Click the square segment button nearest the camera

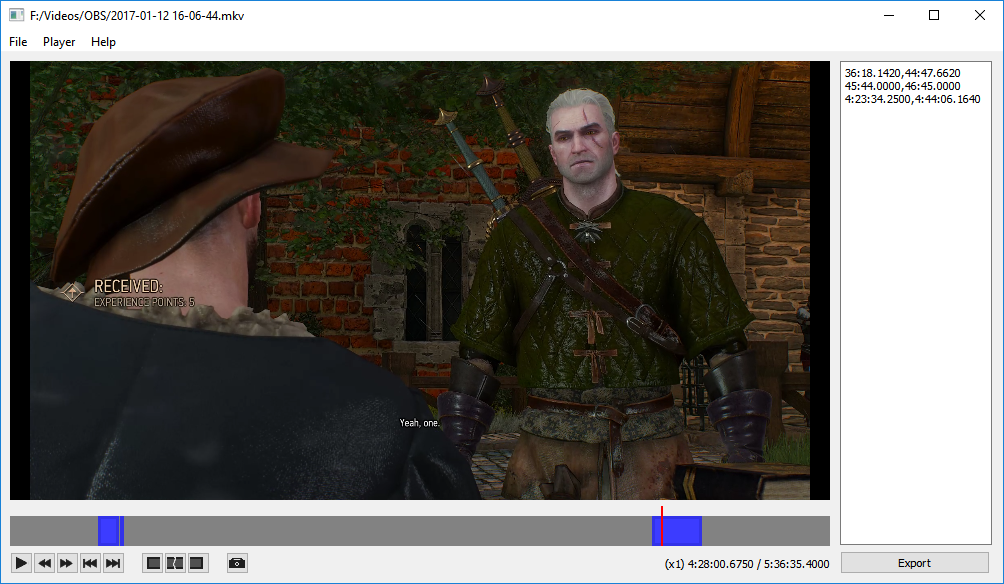click(197, 564)
